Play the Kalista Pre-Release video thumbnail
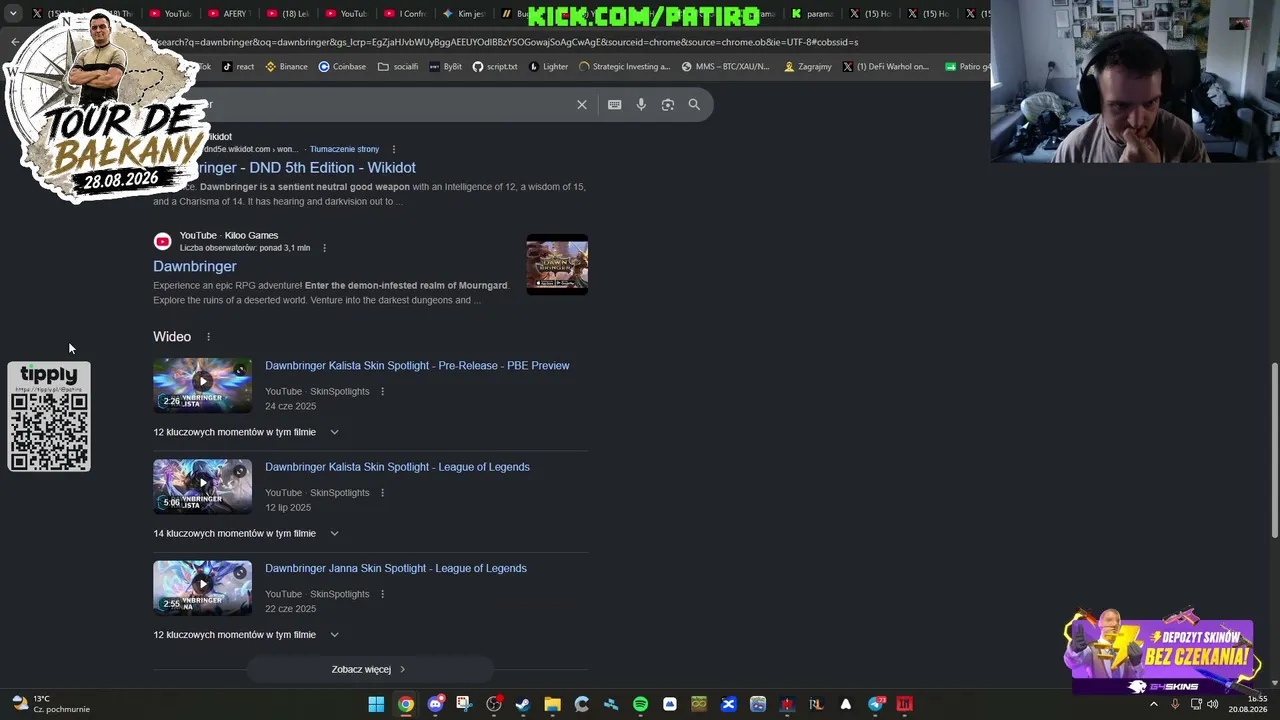1280x720 pixels. pos(202,386)
